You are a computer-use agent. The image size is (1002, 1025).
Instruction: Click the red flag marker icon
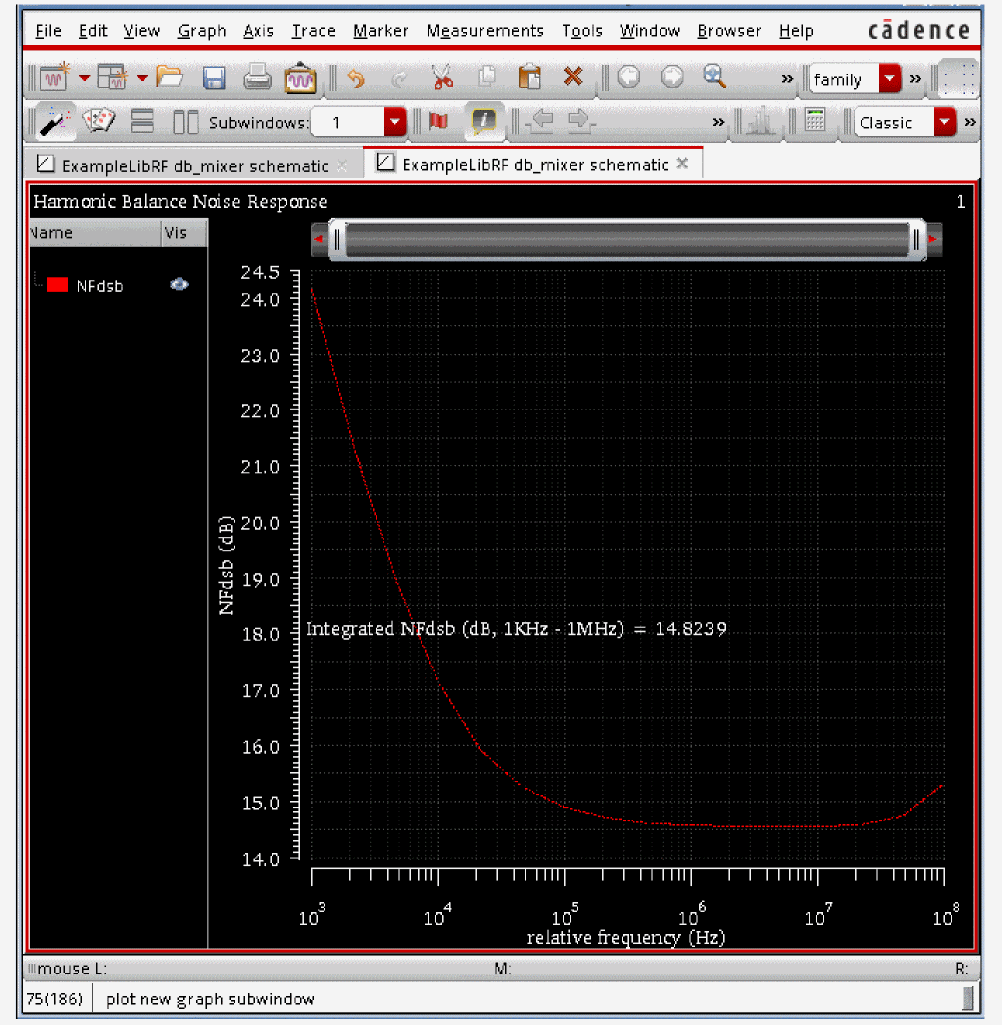pyautogui.click(x=438, y=122)
